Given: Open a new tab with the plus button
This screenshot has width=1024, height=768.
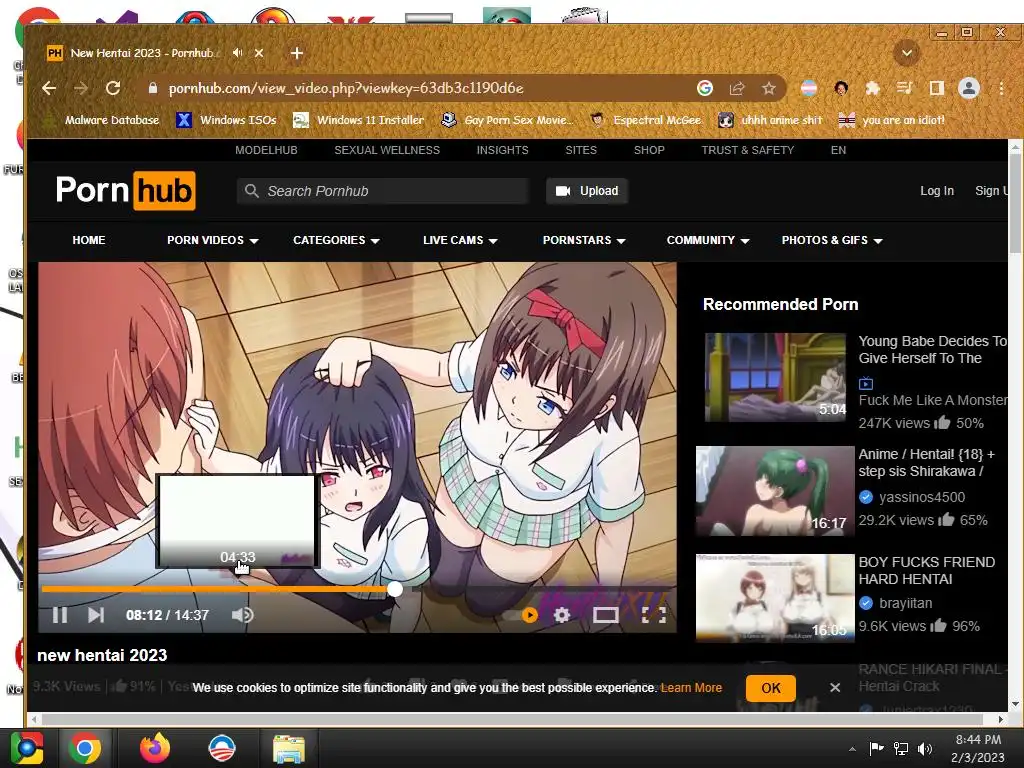Looking at the screenshot, I should point(296,53).
